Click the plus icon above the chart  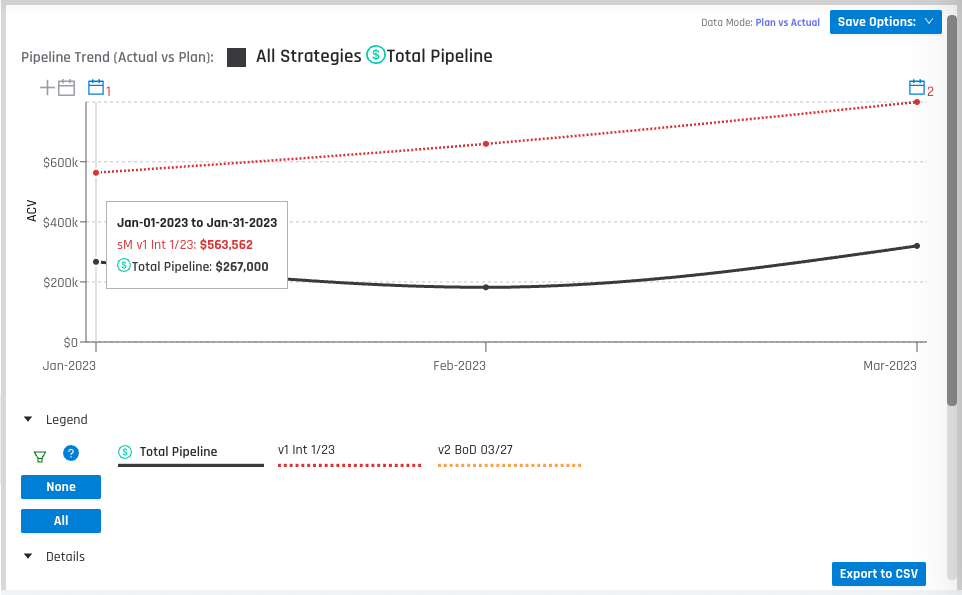point(45,87)
